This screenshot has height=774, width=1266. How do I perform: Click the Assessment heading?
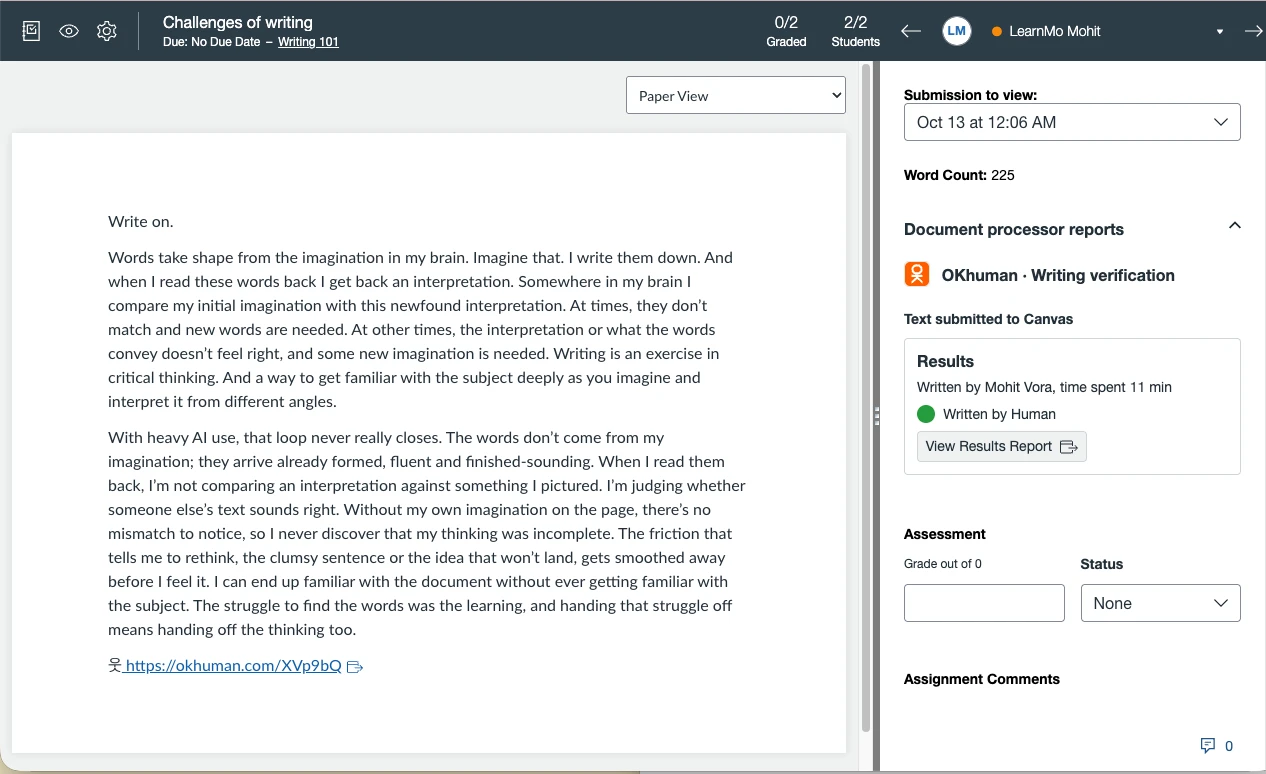tap(945, 534)
